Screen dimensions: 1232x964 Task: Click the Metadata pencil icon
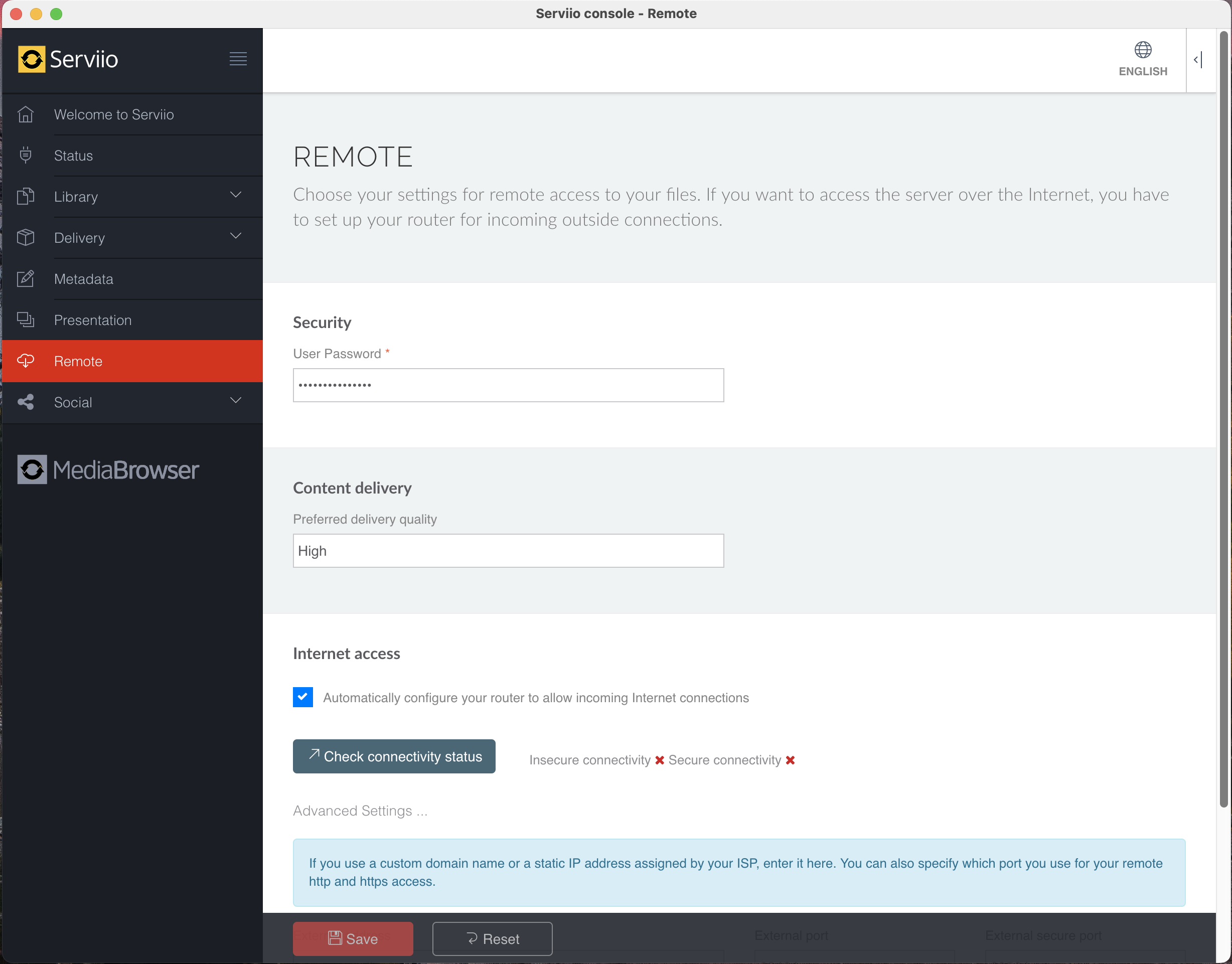[26, 279]
